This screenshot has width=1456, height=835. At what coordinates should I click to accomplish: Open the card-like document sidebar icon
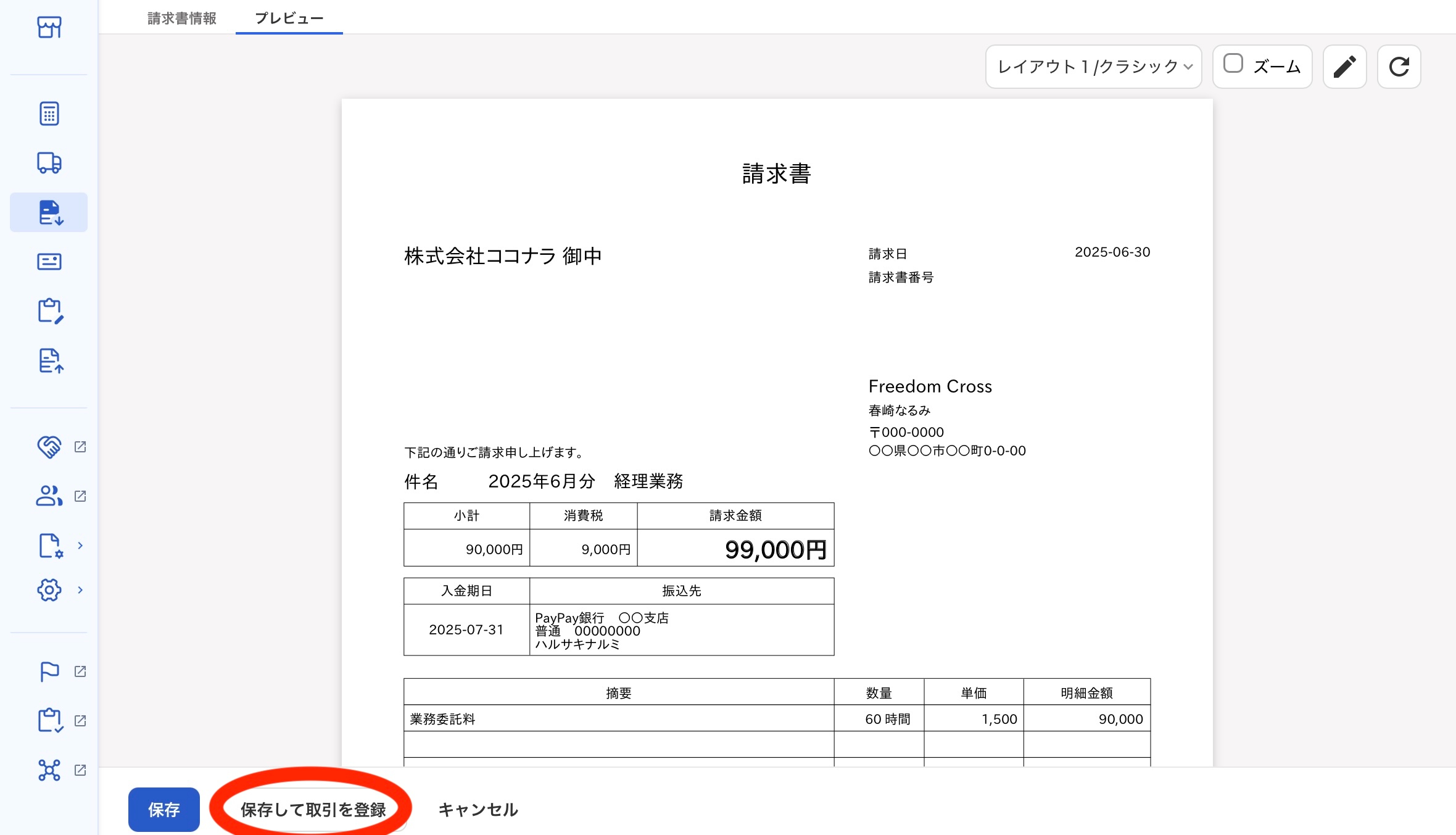click(49, 262)
